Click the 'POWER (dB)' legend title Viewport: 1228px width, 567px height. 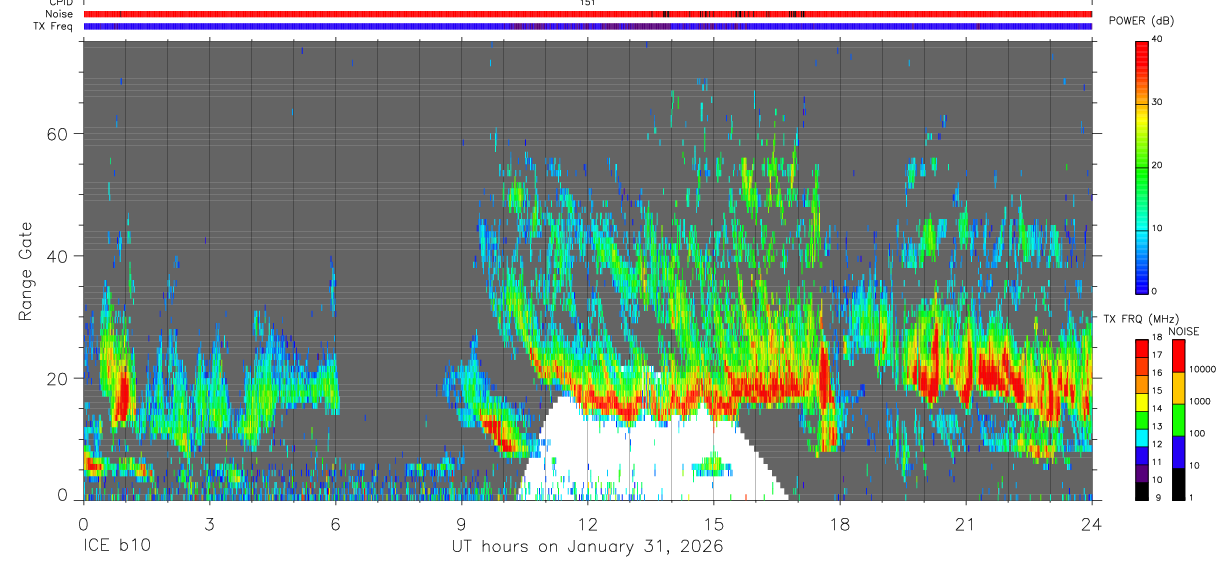[1141, 21]
